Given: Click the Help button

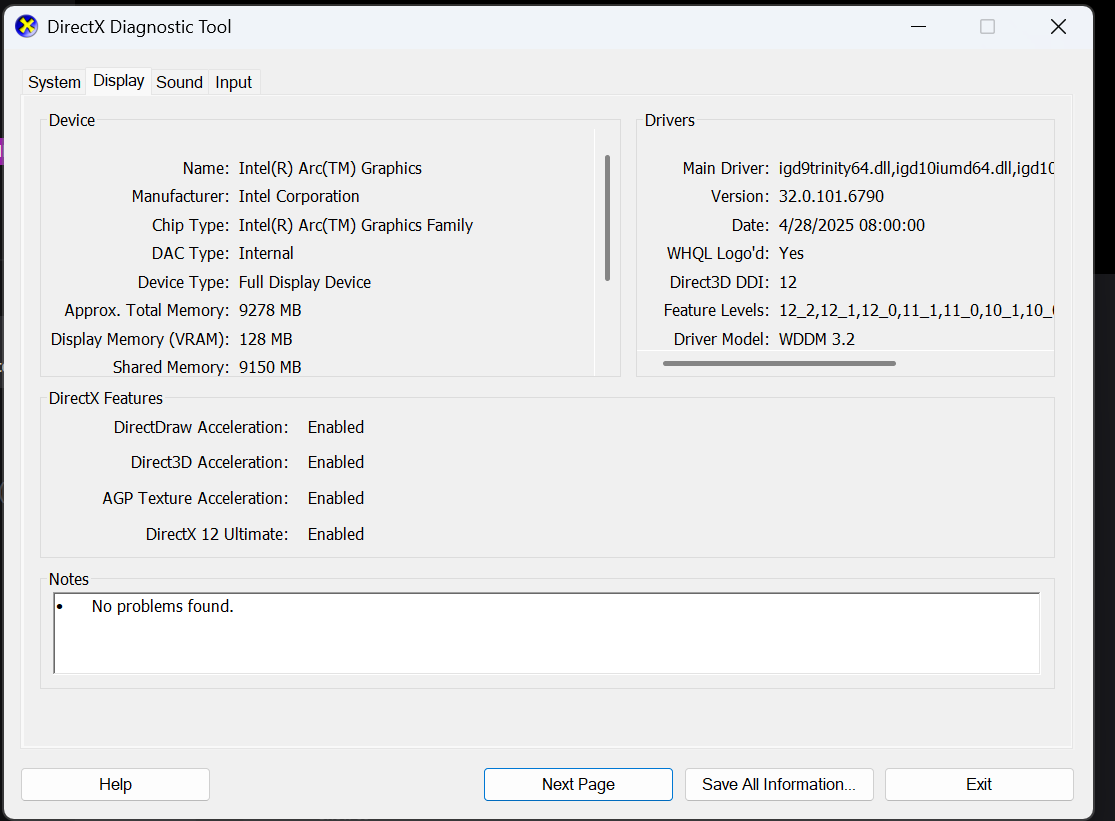Looking at the screenshot, I should coord(115,784).
